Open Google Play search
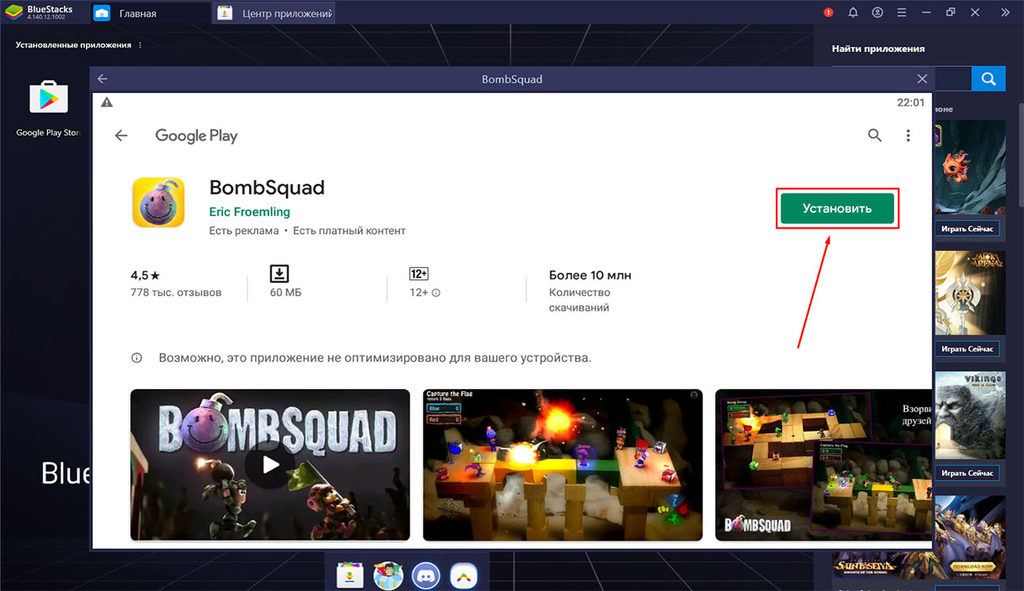This screenshot has width=1024, height=591. tap(874, 135)
